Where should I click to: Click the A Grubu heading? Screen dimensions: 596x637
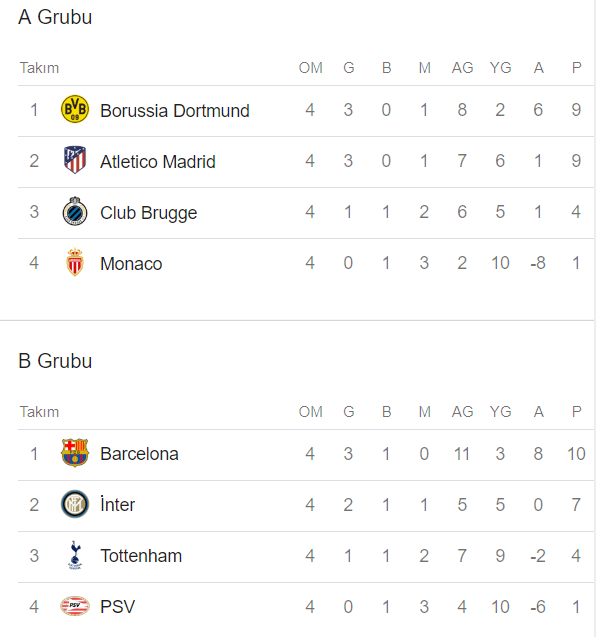click(55, 17)
